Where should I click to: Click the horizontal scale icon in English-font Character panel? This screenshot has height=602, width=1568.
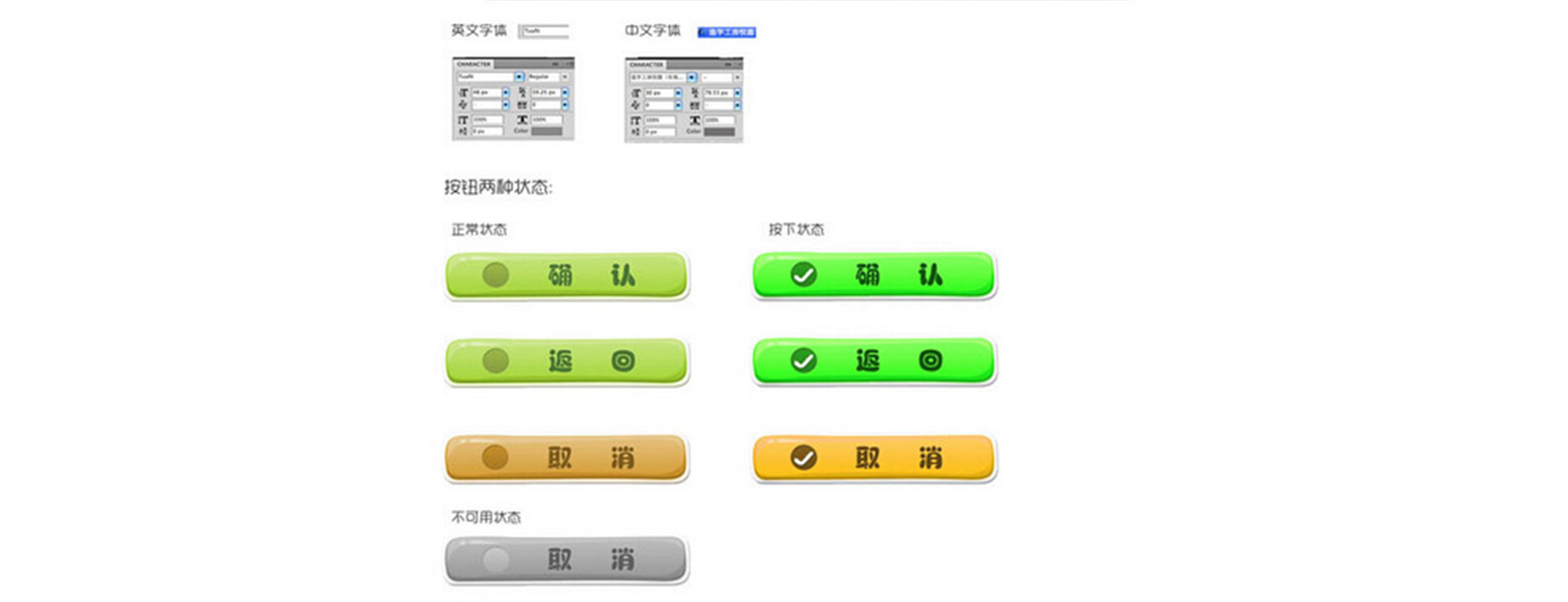click(522, 119)
